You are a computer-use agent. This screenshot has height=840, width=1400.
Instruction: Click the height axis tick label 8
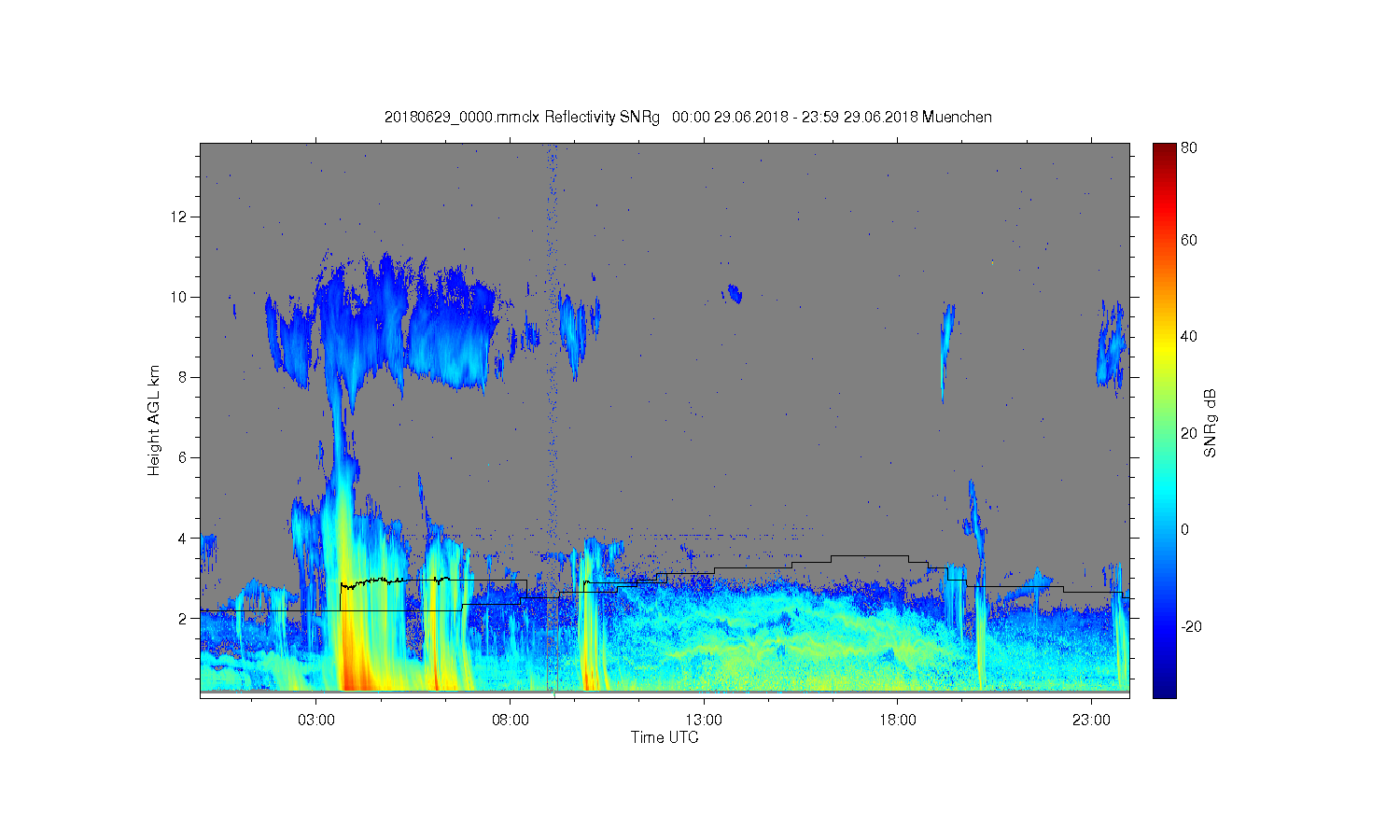[183, 377]
